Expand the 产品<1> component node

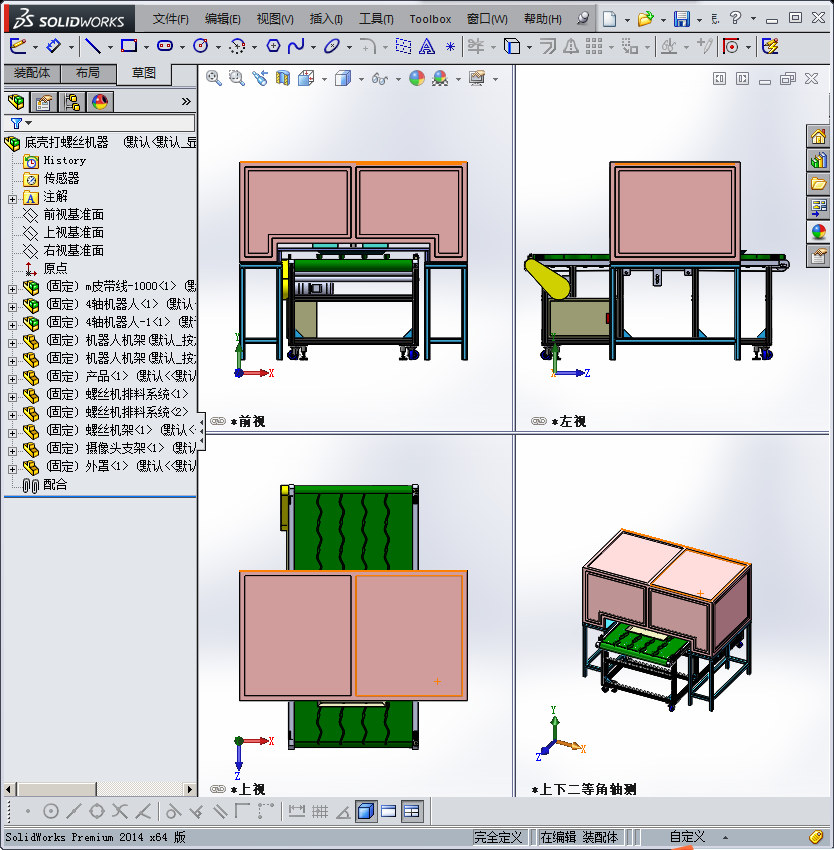[x=12, y=379]
